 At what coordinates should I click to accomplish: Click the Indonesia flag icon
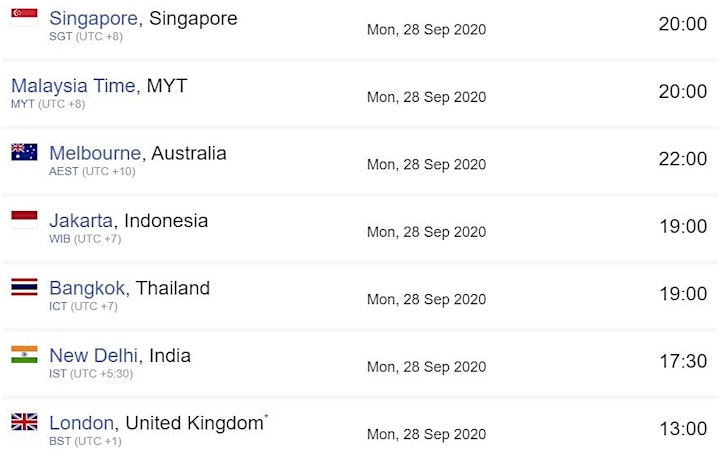[24, 220]
